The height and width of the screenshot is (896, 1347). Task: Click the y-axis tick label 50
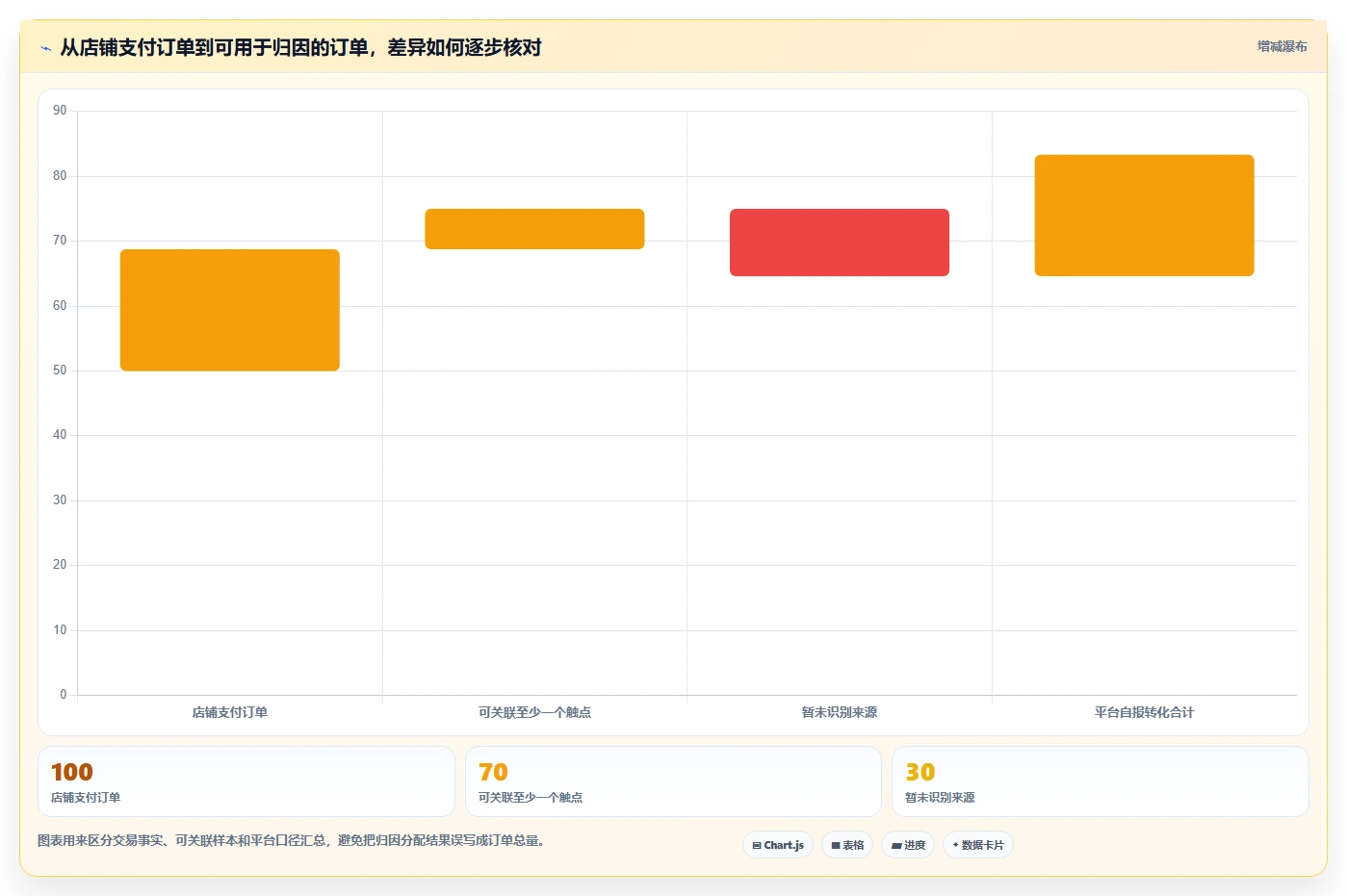[60, 371]
